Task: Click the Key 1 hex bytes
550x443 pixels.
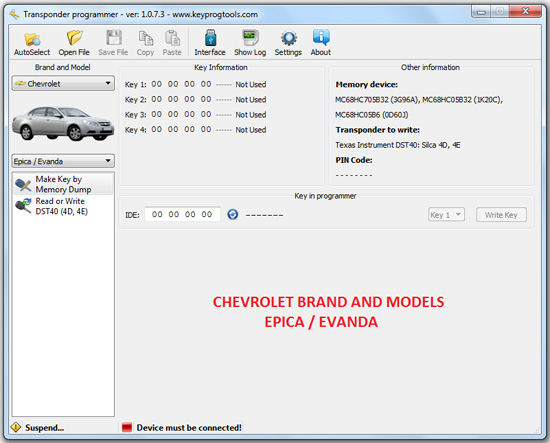Action: tap(181, 84)
